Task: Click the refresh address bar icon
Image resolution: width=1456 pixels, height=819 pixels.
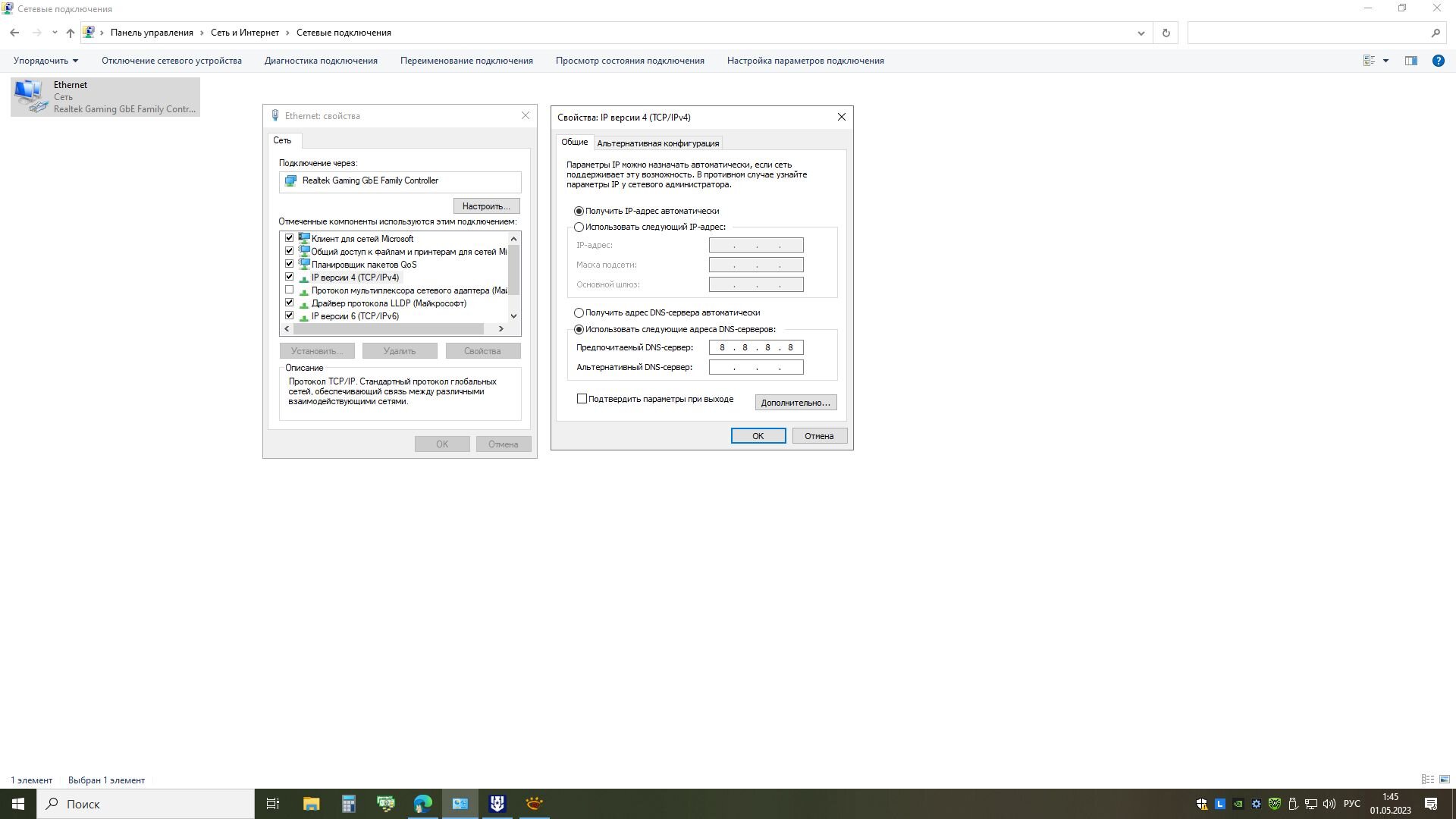Action: (1166, 33)
